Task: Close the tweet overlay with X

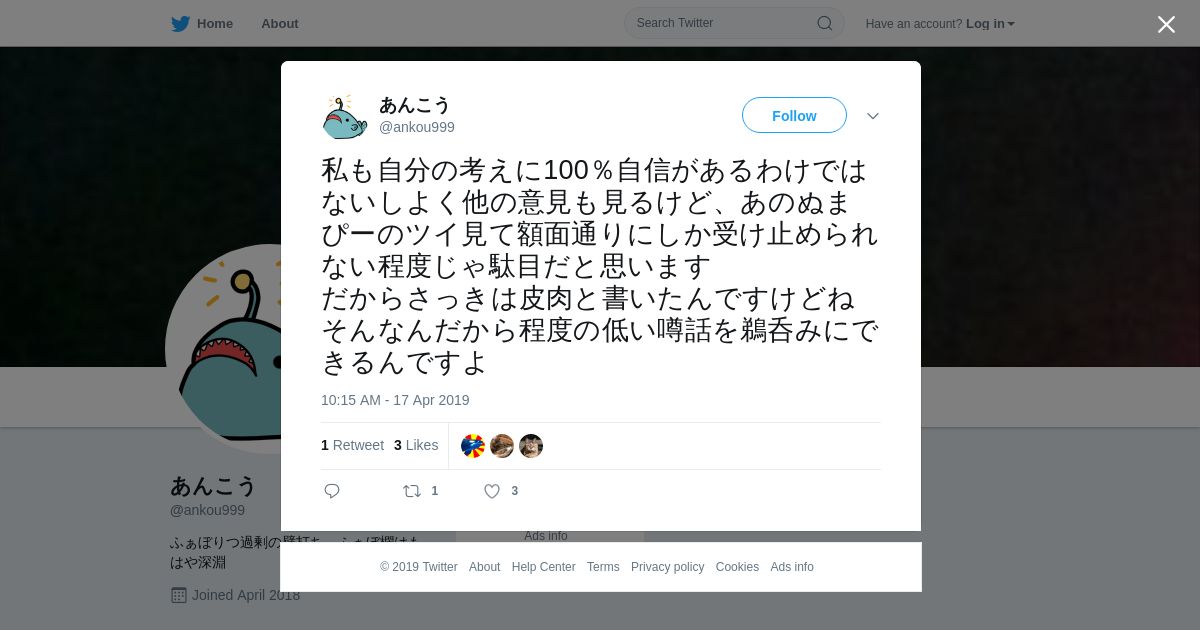Action: point(1166,24)
